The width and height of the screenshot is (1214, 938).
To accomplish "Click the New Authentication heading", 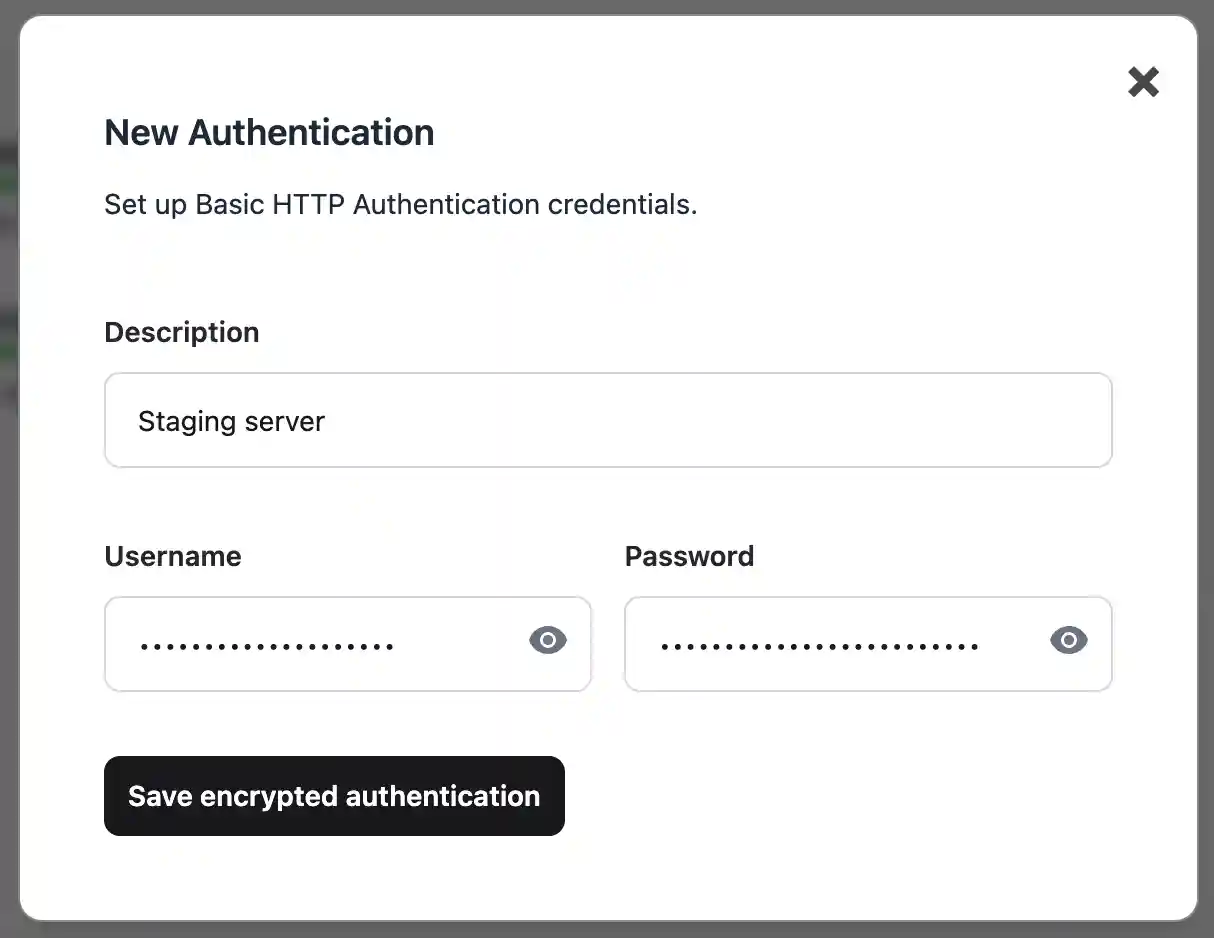I will 269,132.
